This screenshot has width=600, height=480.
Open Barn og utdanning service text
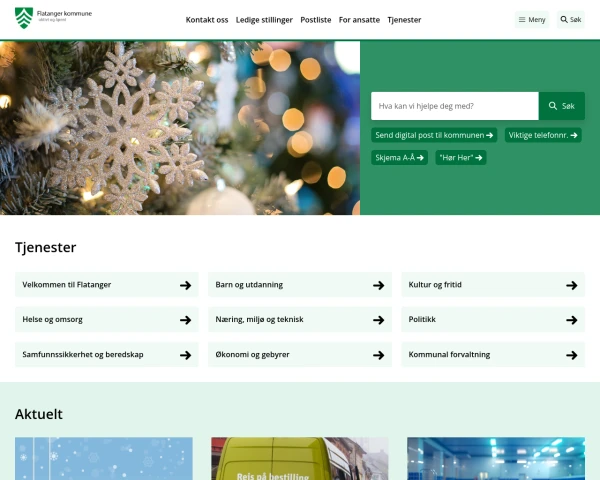pyautogui.click(x=249, y=285)
